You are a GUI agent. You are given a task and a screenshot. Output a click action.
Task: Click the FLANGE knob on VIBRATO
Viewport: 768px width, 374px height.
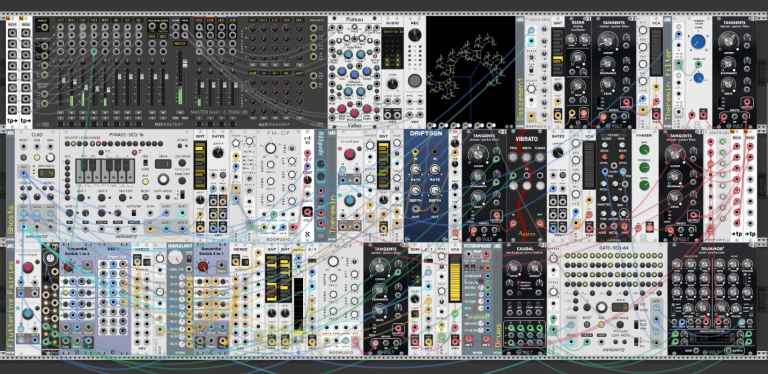tap(540, 157)
